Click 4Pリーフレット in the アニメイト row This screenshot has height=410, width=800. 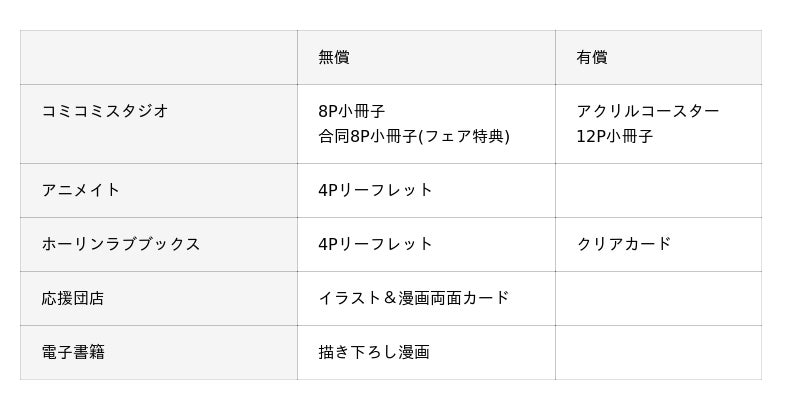pos(375,190)
